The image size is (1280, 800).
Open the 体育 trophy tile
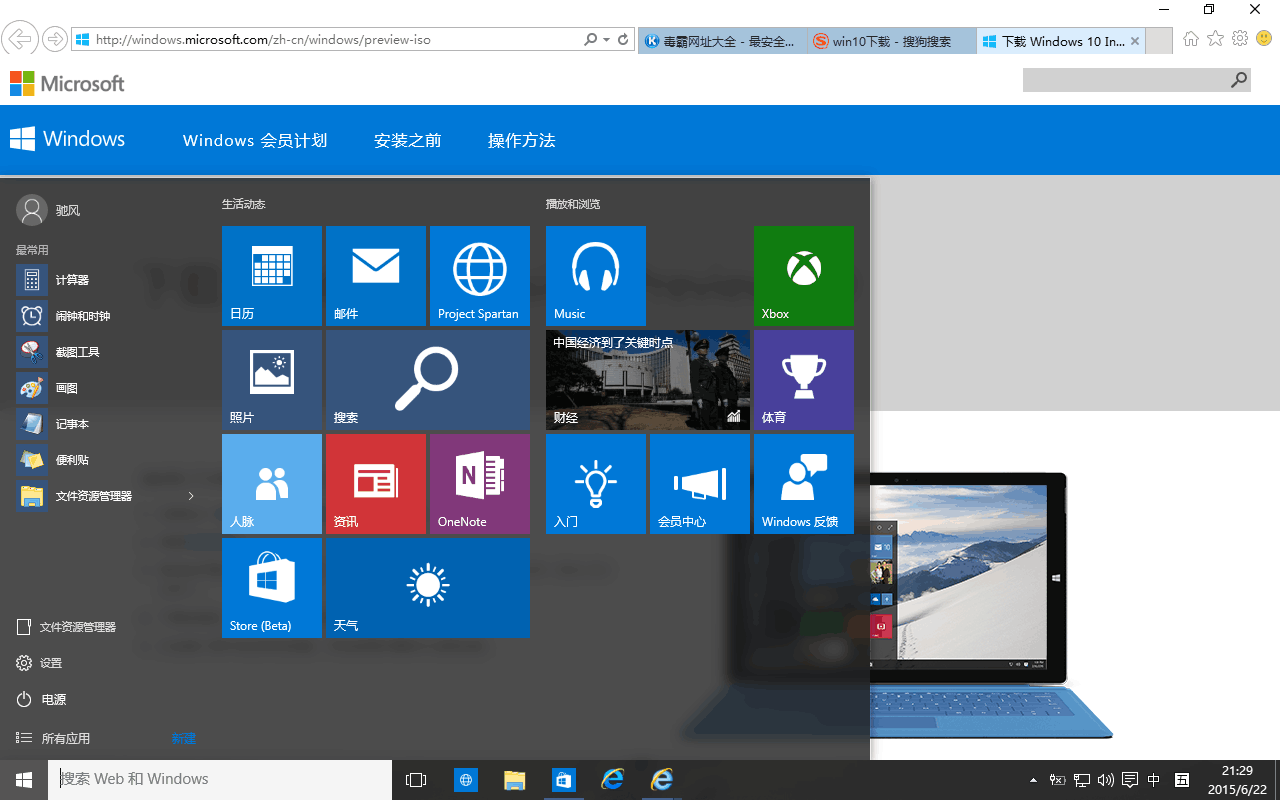[804, 380]
